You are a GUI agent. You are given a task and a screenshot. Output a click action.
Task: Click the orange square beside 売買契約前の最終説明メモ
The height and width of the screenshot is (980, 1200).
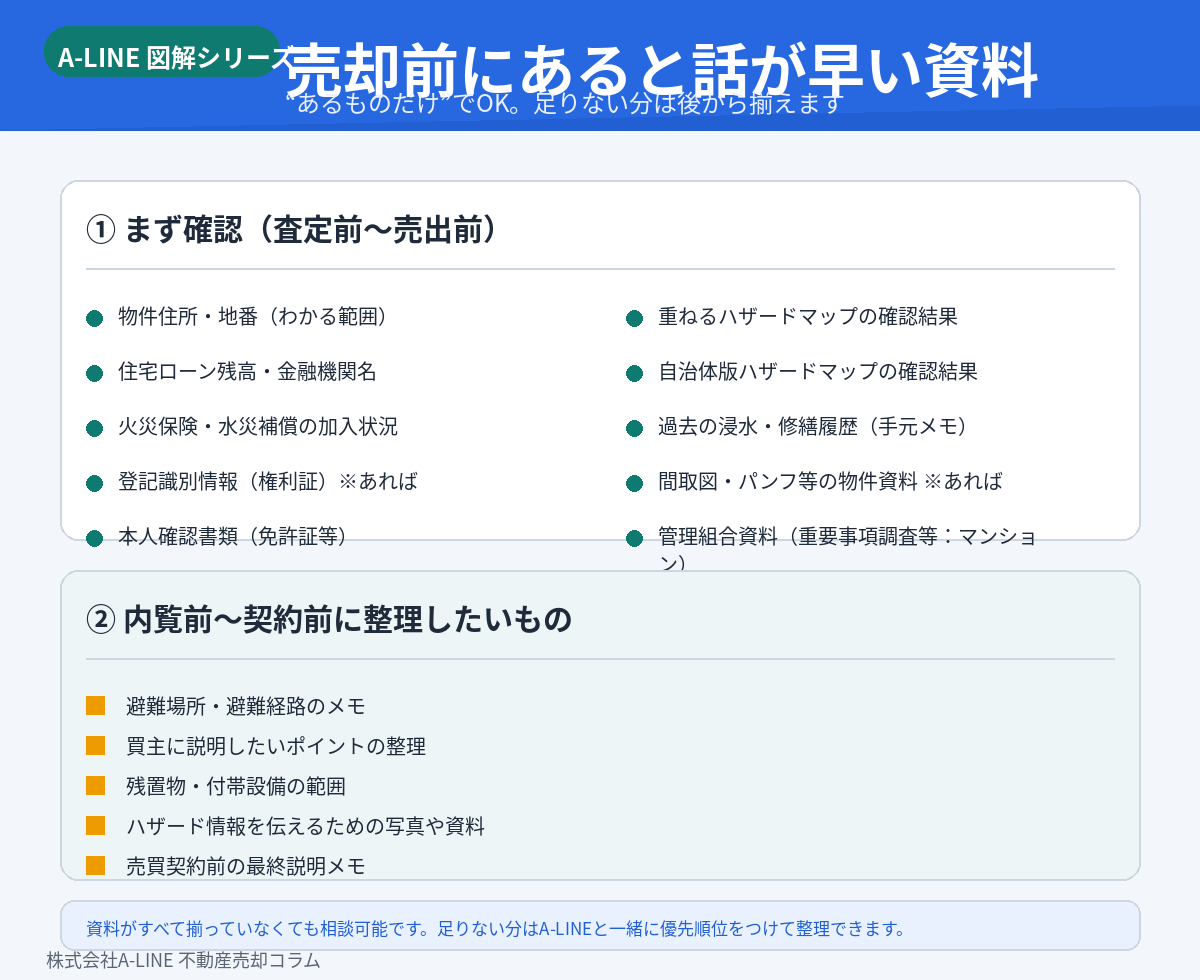pyautogui.click(x=96, y=866)
